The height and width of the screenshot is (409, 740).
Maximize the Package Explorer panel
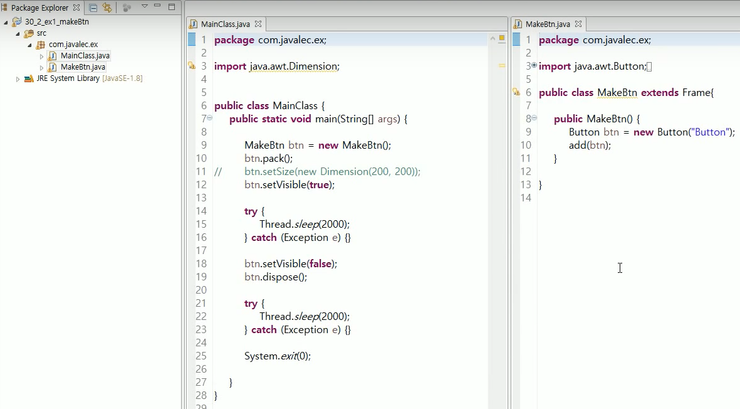(172, 7)
